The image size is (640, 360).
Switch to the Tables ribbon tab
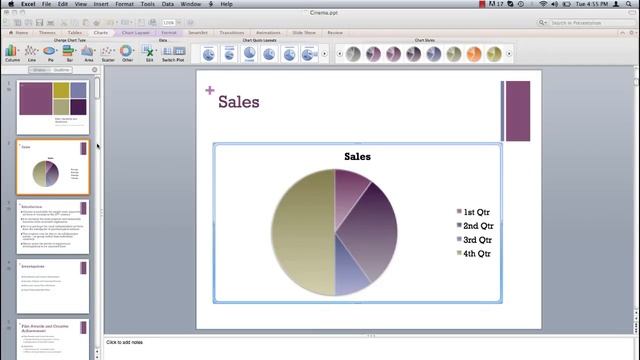tap(74, 33)
